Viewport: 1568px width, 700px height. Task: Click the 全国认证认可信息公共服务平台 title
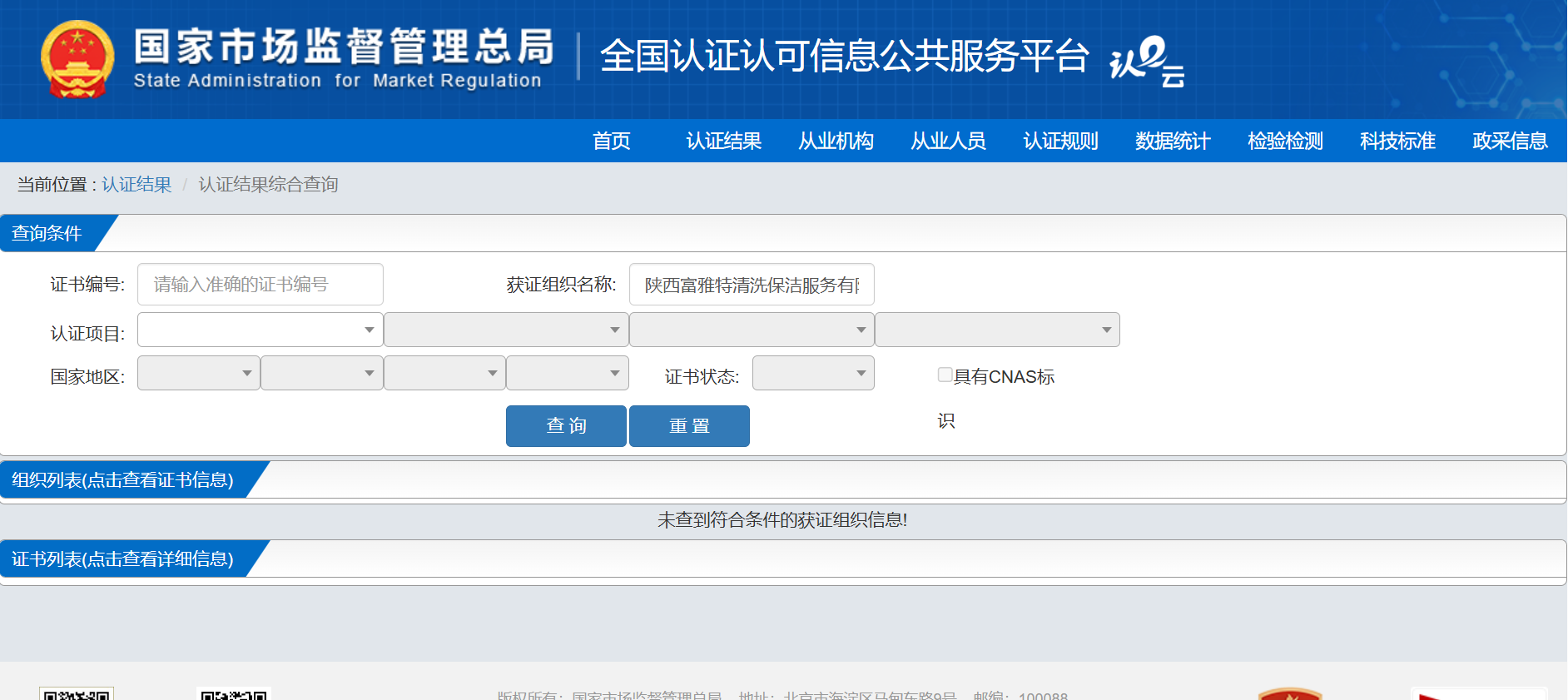click(844, 57)
